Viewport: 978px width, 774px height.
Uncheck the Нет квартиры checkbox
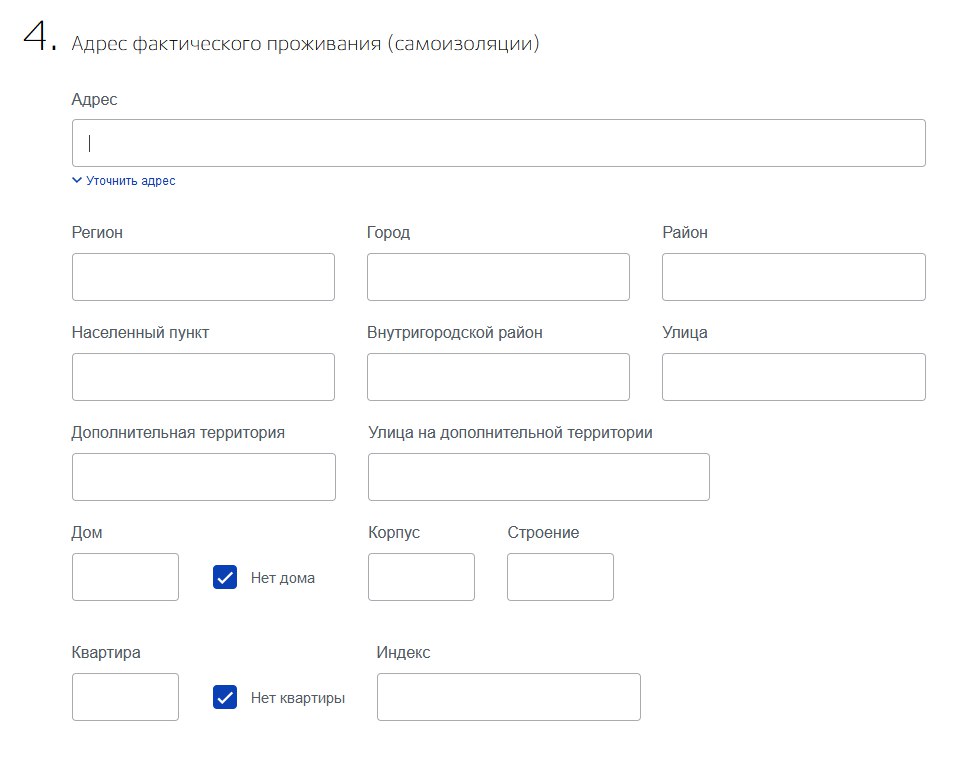(x=225, y=697)
